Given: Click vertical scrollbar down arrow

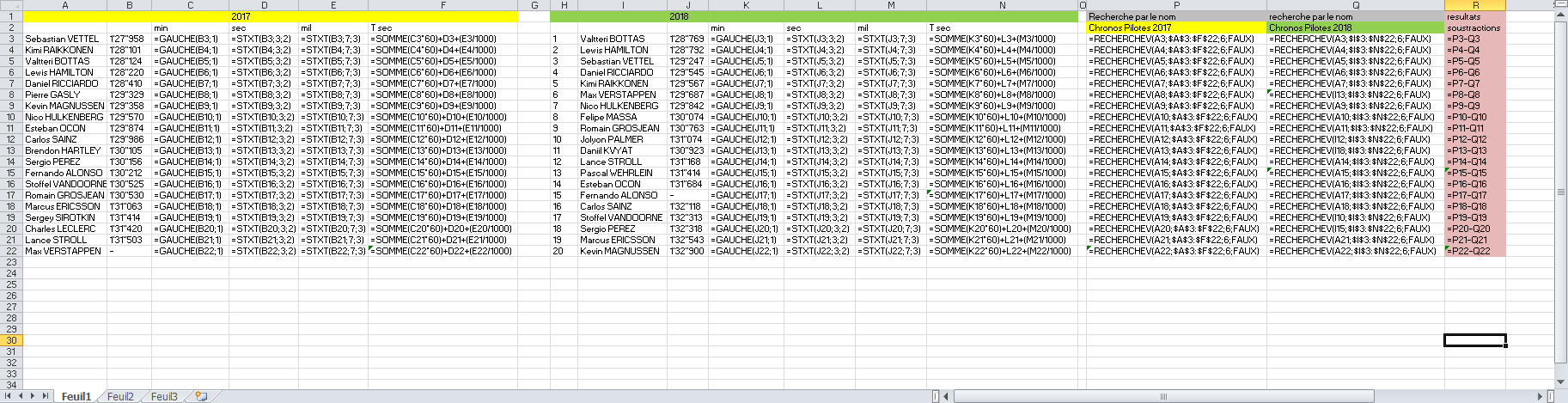Looking at the screenshot, I should pyautogui.click(x=1561, y=383).
